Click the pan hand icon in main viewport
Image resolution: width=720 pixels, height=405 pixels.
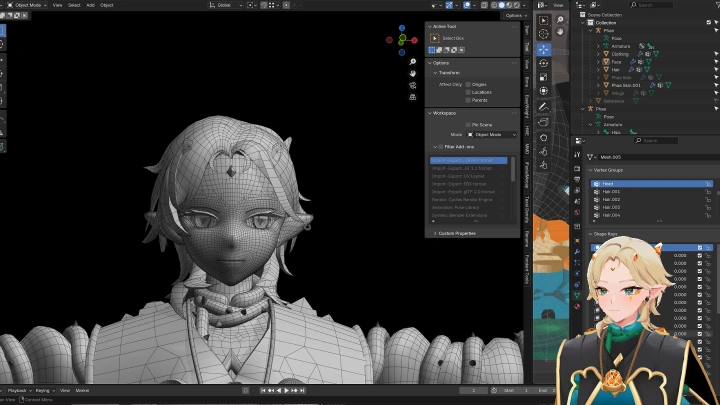tap(413, 73)
